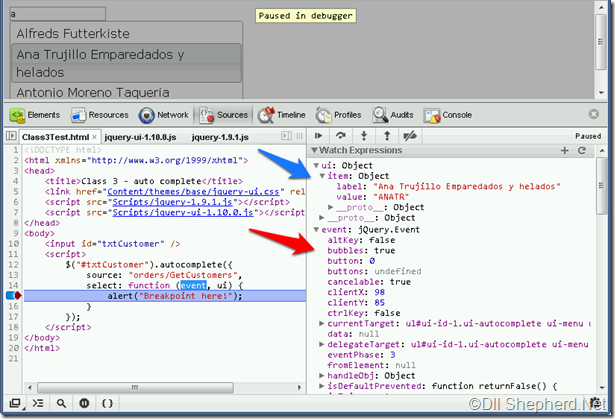Select the ANATR value string
This screenshot has height=419, width=615.
point(391,197)
